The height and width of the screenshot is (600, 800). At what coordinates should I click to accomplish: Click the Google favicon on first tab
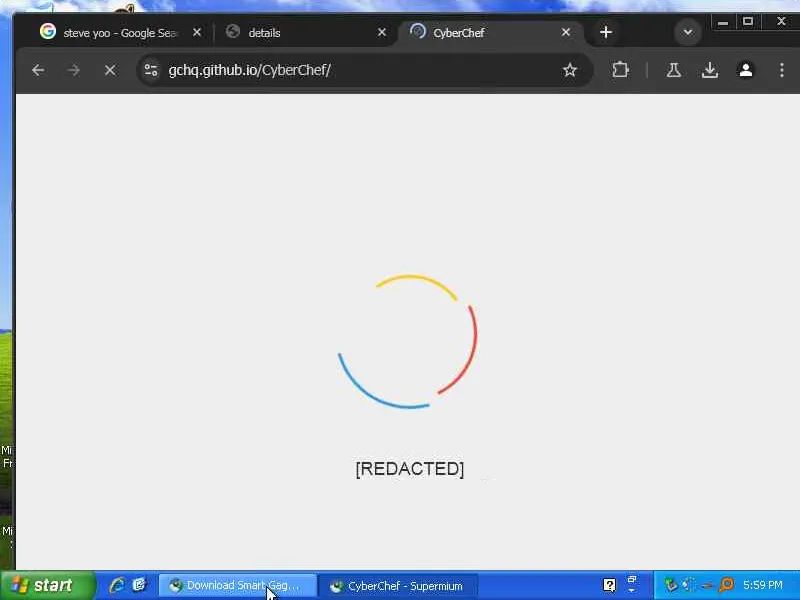pyautogui.click(x=47, y=32)
